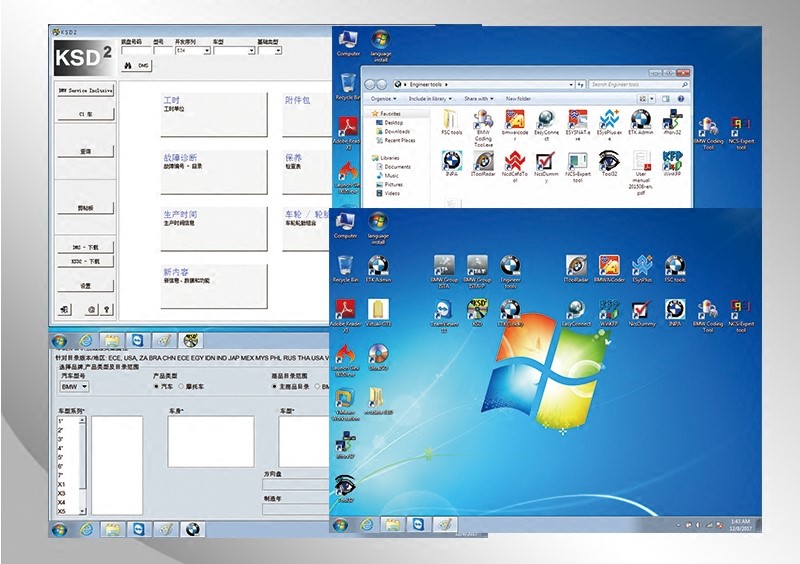
Task: Launch BMW Coding Tool.exe in Engineer tools folder
Action: pyautogui.click(x=483, y=128)
